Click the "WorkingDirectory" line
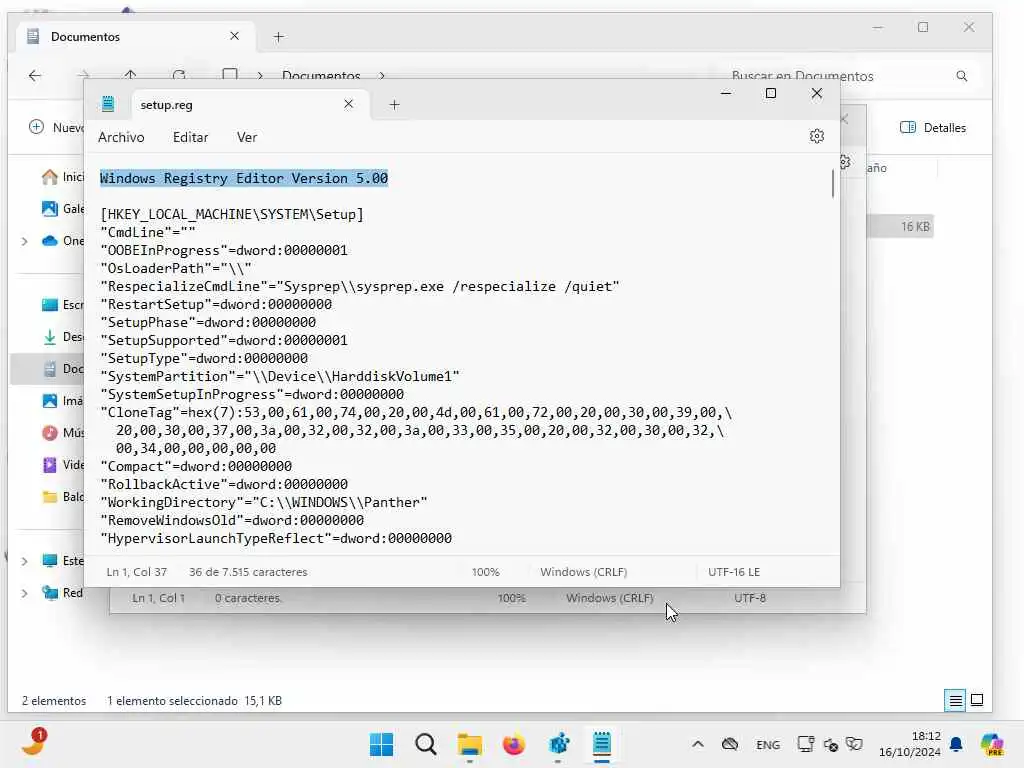Image resolution: width=1024 pixels, height=768 pixels. coord(264,502)
